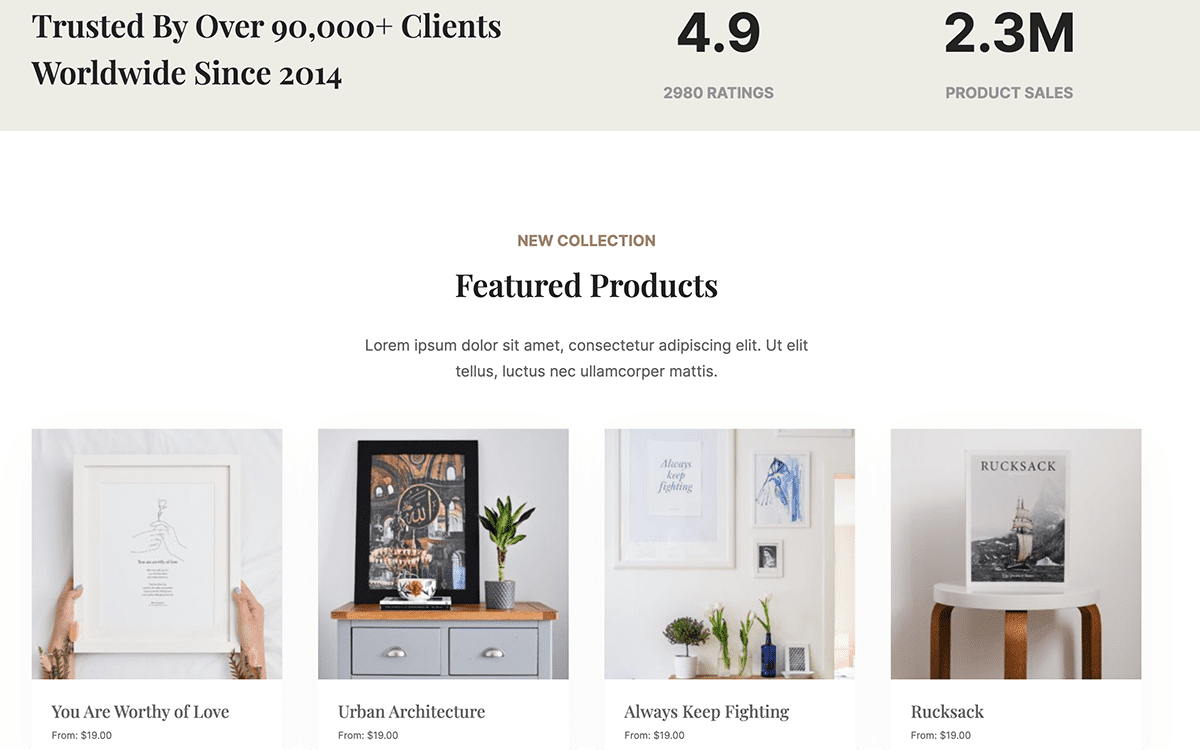Click the Lorem ipsum description paragraph
Image resolution: width=1200 pixels, height=750 pixels.
(586, 358)
